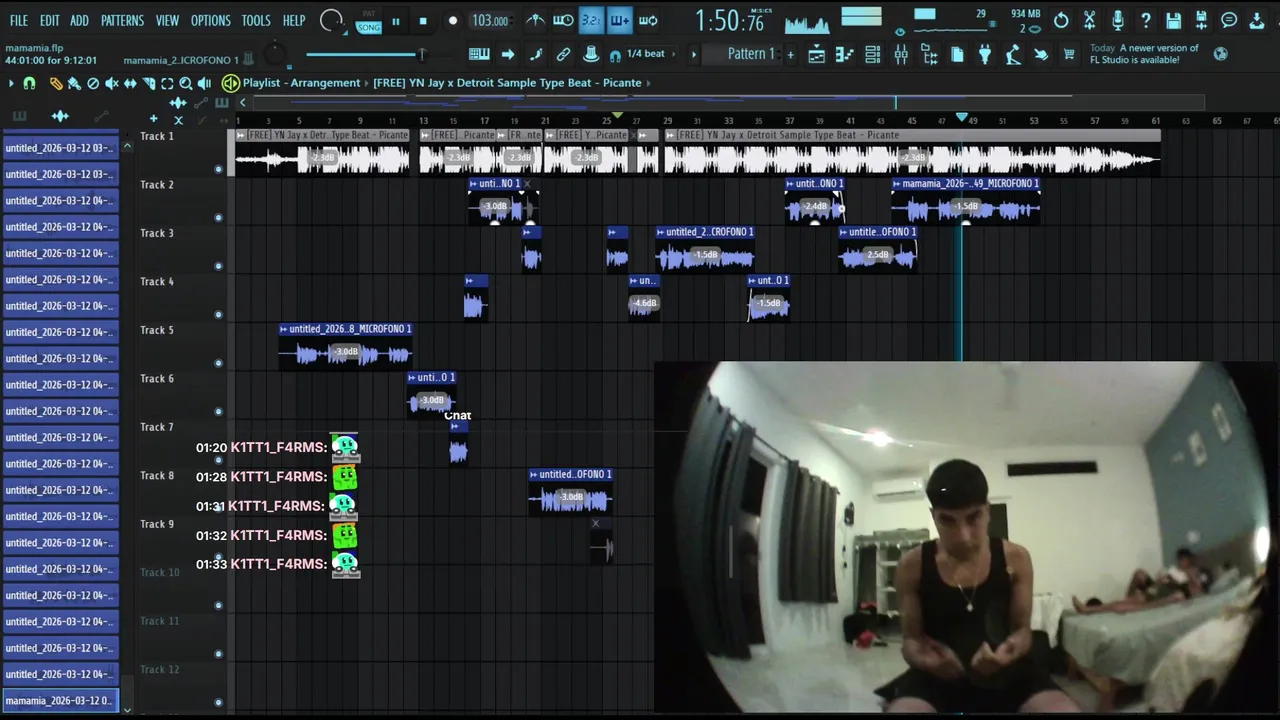Switch PAT/SONG mode toggle

[x=369, y=22]
